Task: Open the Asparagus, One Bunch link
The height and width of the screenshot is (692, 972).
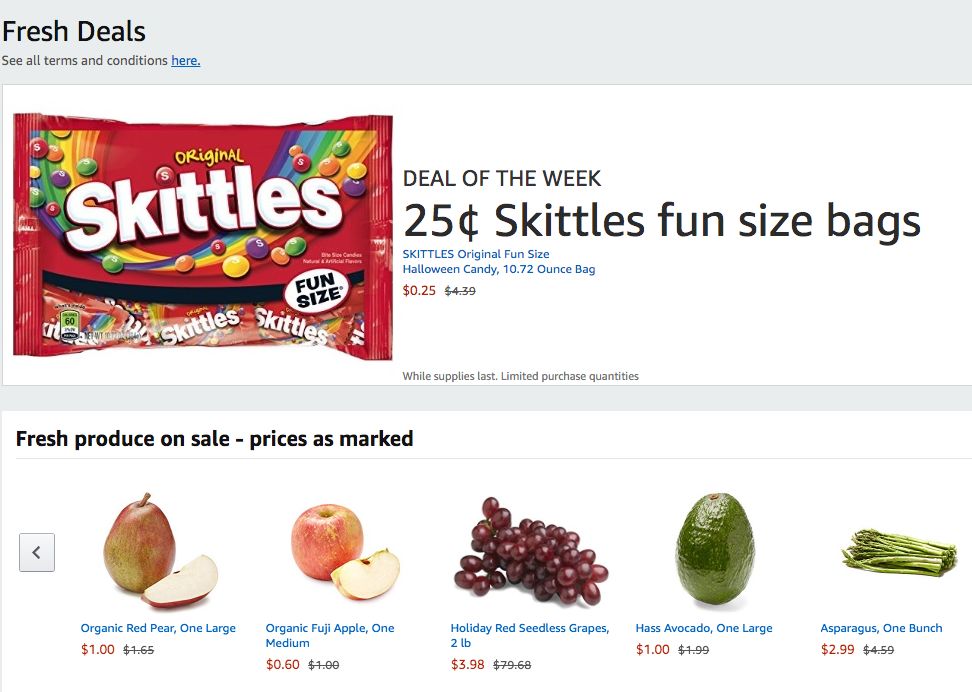Action: [x=881, y=629]
